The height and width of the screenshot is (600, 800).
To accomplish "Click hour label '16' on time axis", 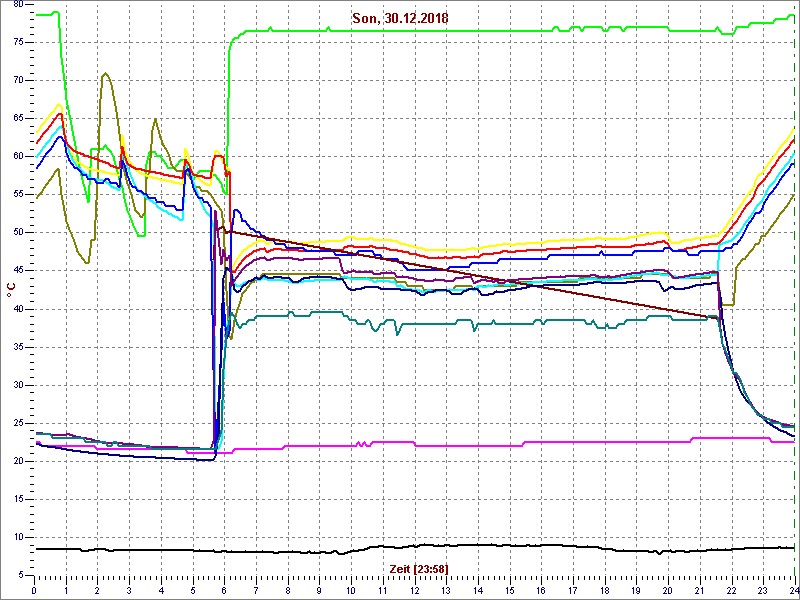I will [541, 590].
